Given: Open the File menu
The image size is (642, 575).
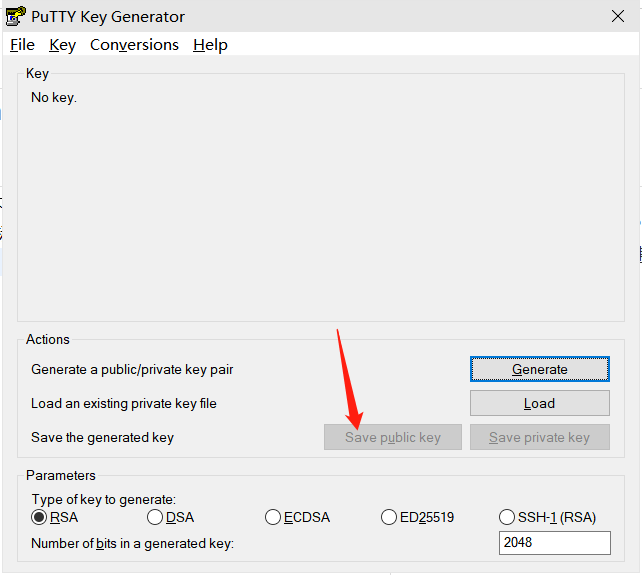Looking at the screenshot, I should click(x=23, y=45).
